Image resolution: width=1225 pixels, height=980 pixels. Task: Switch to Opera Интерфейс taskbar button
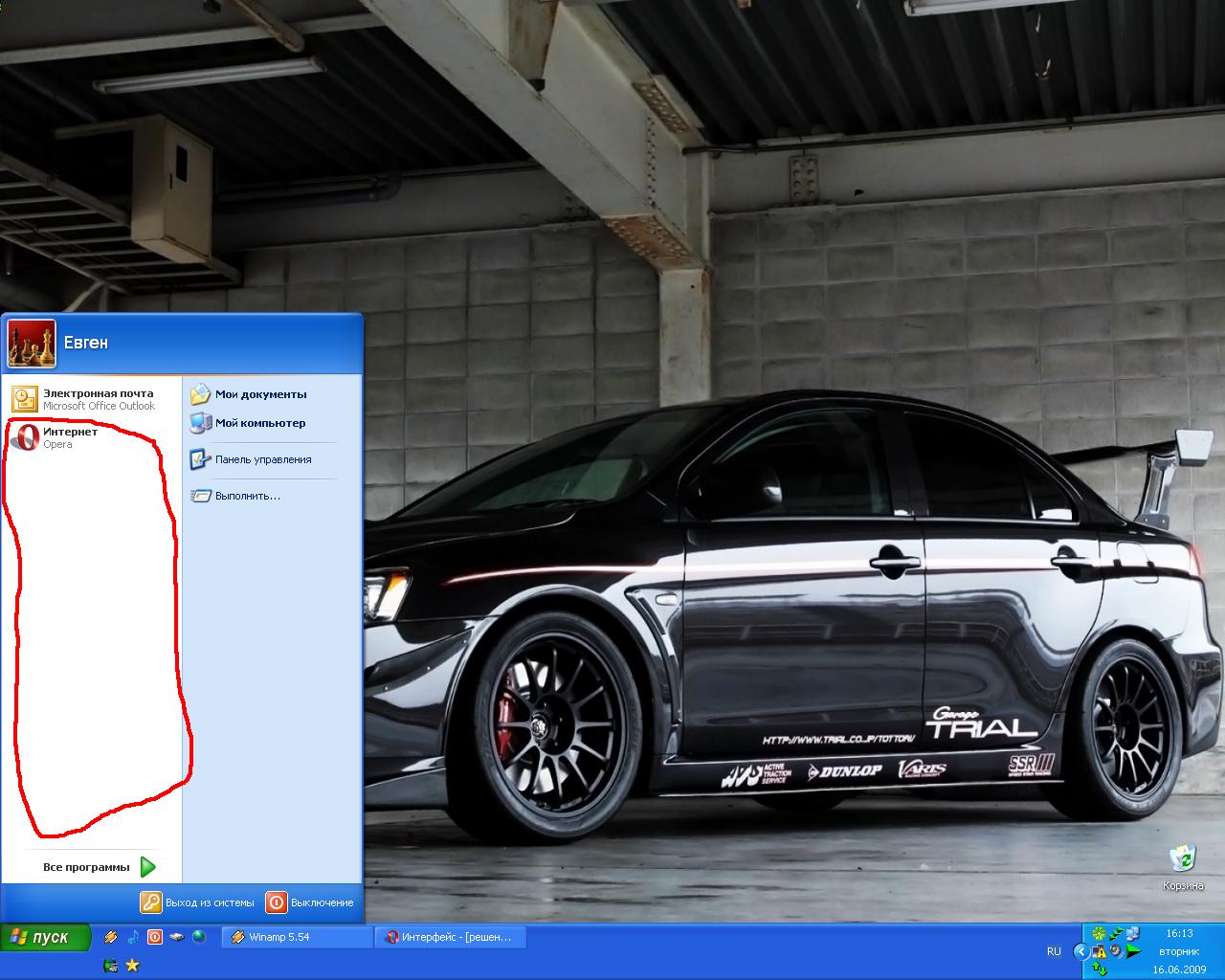tap(450, 937)
